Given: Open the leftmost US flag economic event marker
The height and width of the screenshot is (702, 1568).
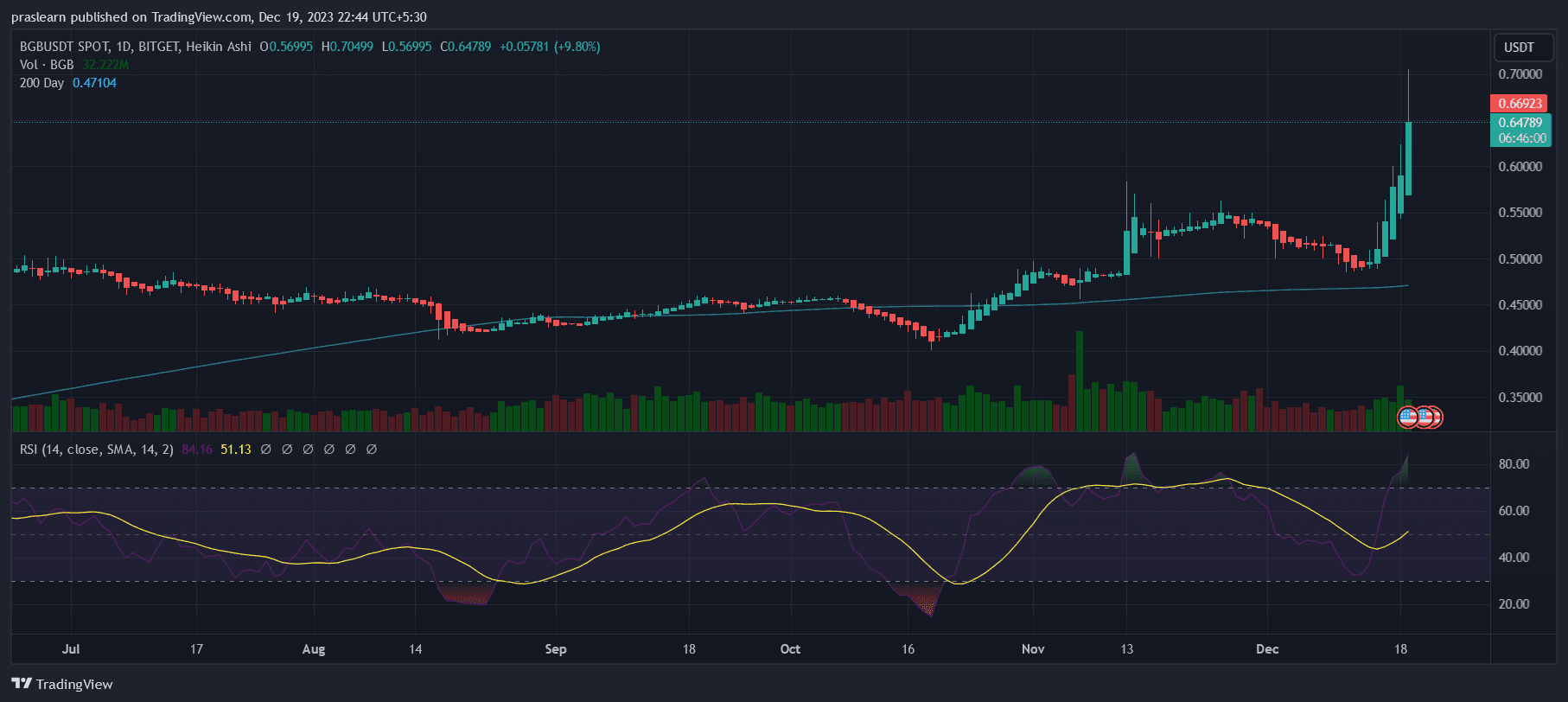Looking at the screenshot, I should point(1407,418).
